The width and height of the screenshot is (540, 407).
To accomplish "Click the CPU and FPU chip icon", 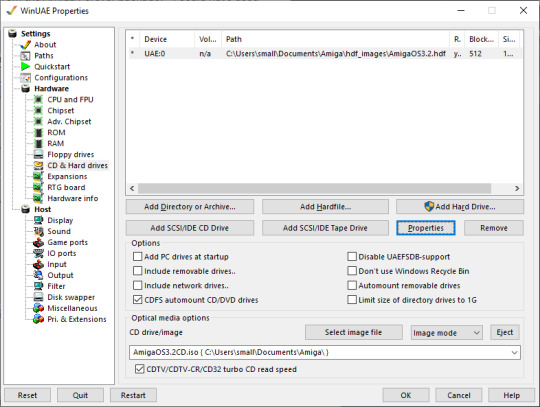I will (38, 100).
